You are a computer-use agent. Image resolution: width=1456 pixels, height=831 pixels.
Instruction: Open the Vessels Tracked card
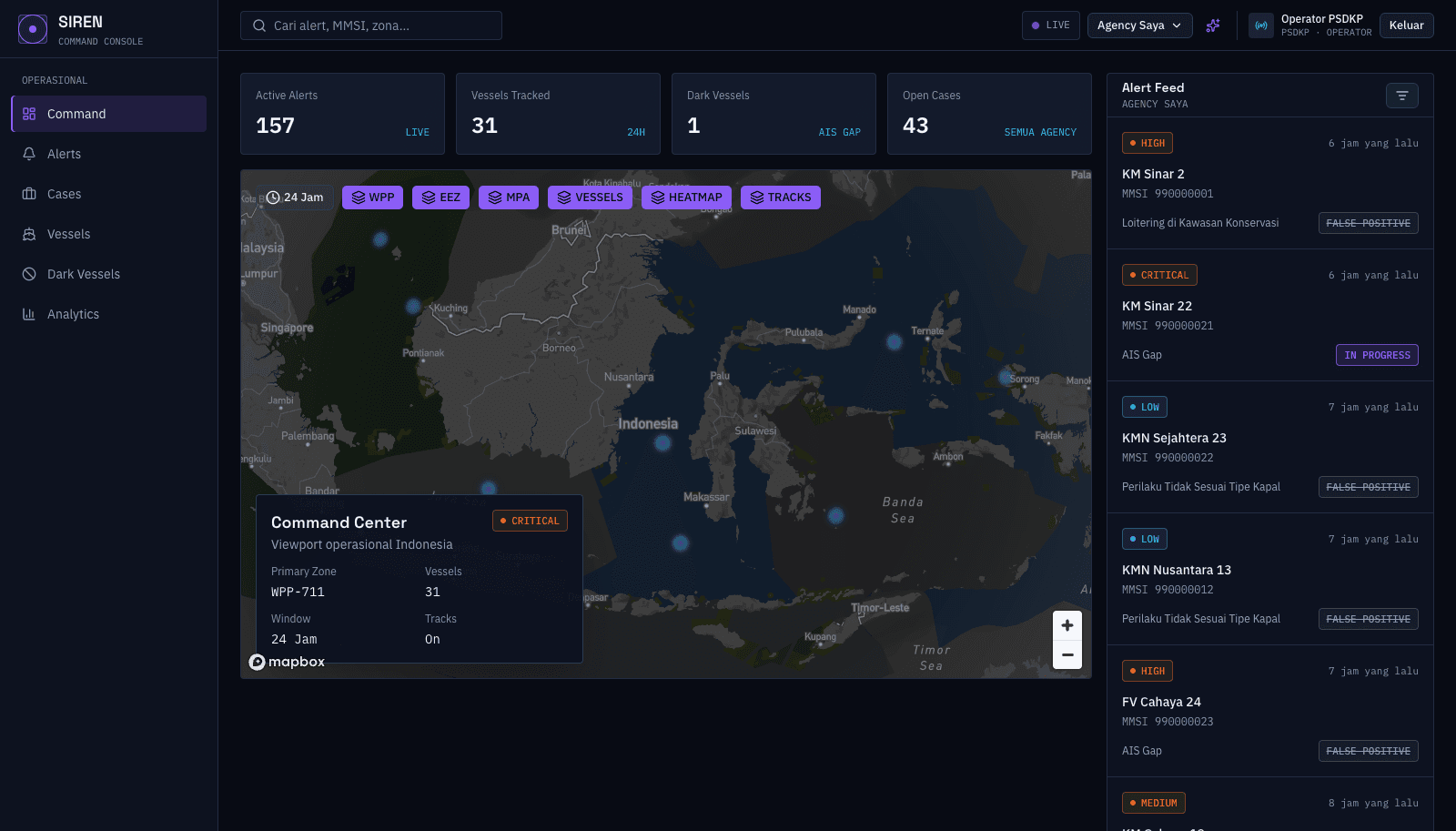(x=558, y=114)
